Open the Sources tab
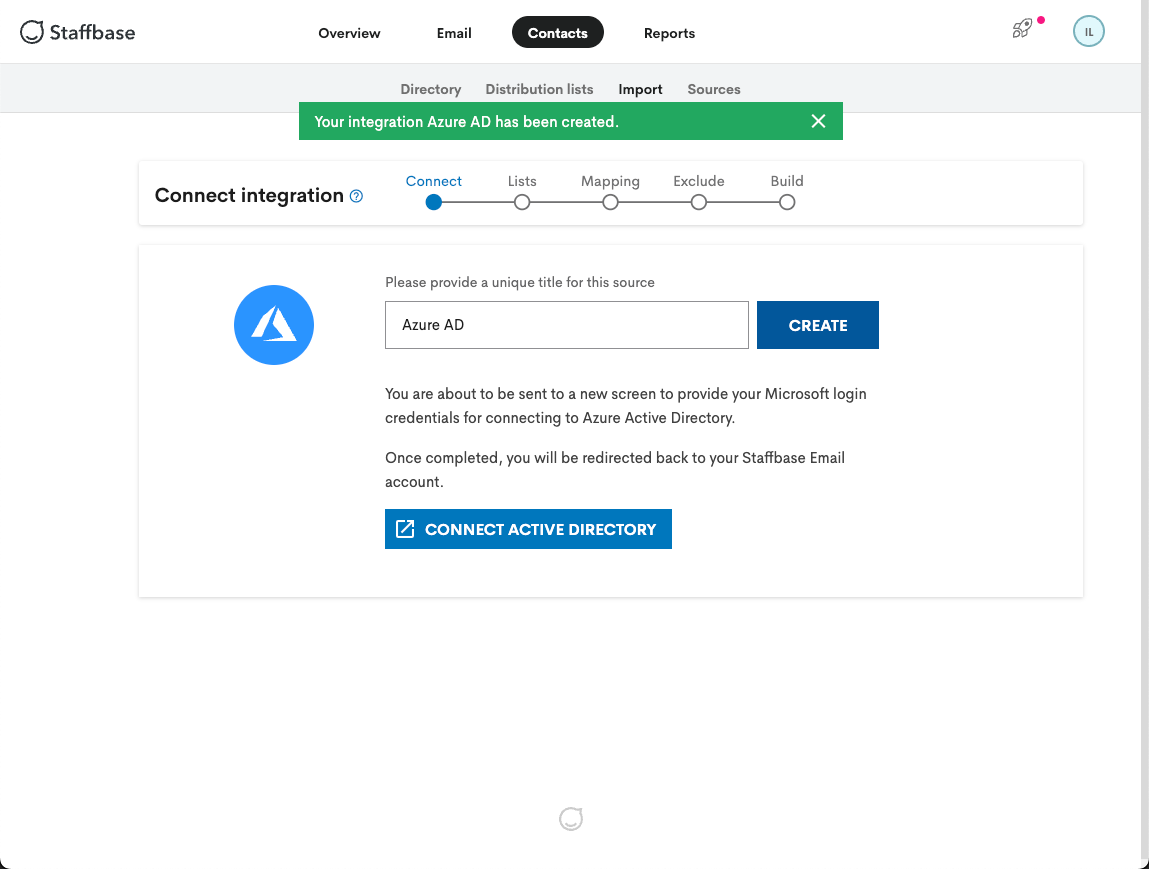 (x=714, y=89)
